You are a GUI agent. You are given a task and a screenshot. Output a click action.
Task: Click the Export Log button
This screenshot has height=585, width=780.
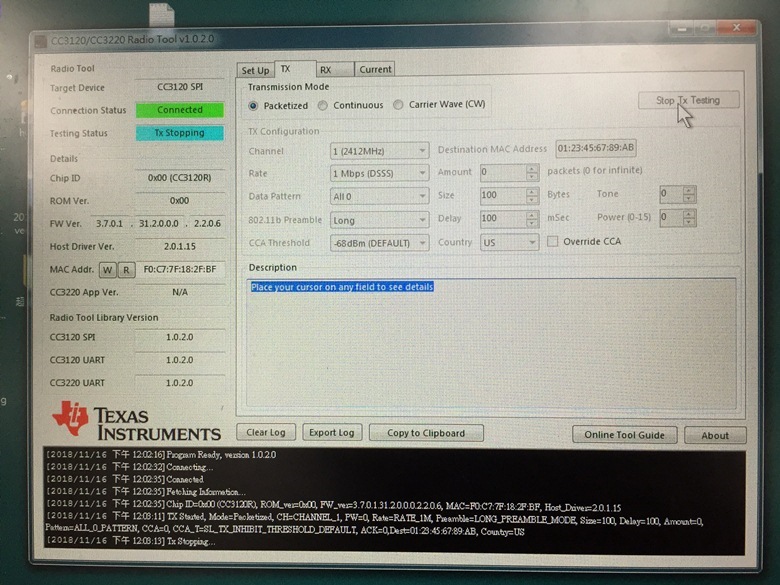pyautogui.click(x=332, y=432)
